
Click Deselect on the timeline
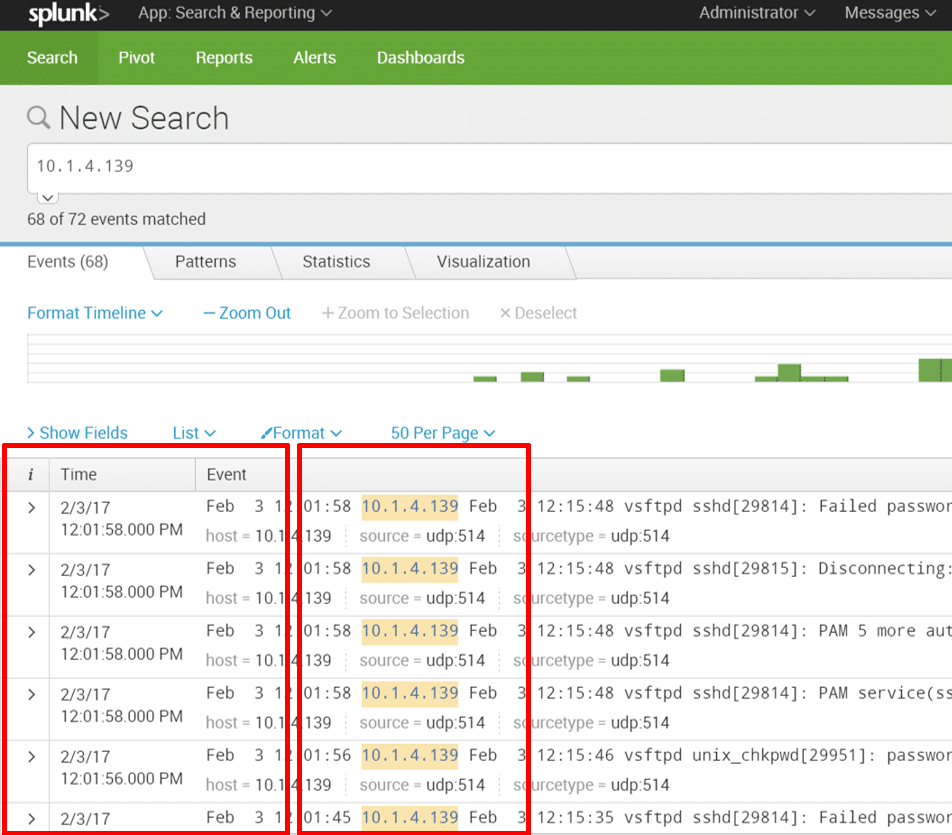538,313
